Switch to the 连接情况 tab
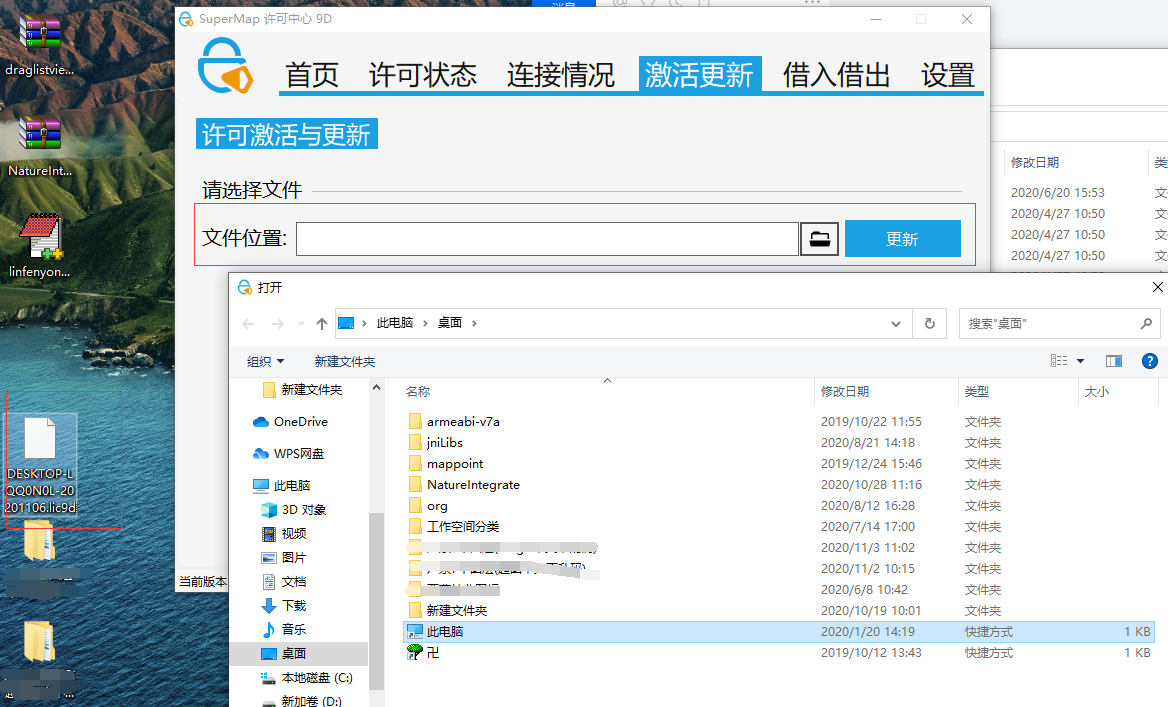 coord(561,74)
